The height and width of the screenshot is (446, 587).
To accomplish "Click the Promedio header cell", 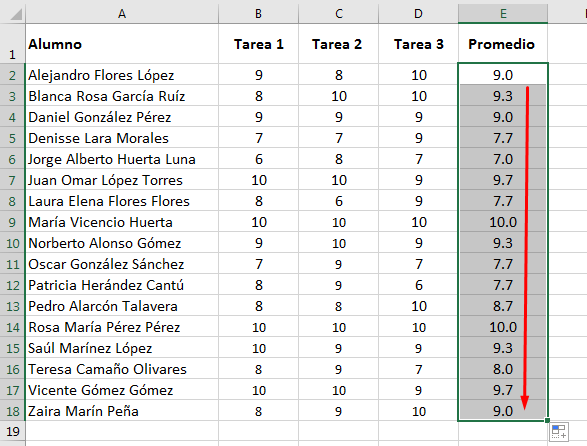I will [x=503, y=44].
